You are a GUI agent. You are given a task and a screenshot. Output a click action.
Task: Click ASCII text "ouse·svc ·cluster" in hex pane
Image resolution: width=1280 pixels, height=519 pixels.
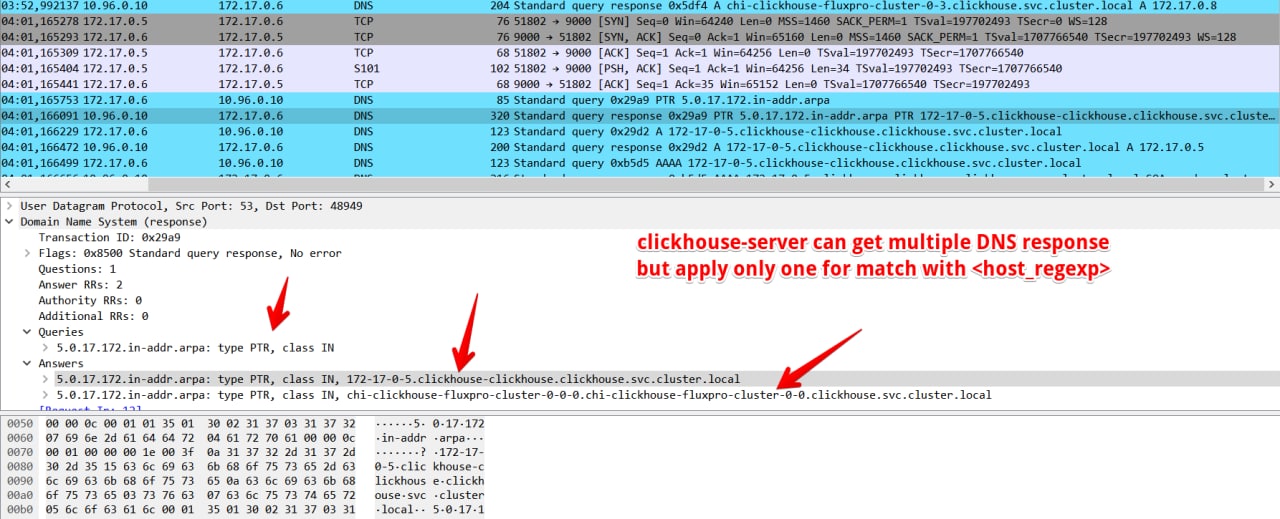430,496
